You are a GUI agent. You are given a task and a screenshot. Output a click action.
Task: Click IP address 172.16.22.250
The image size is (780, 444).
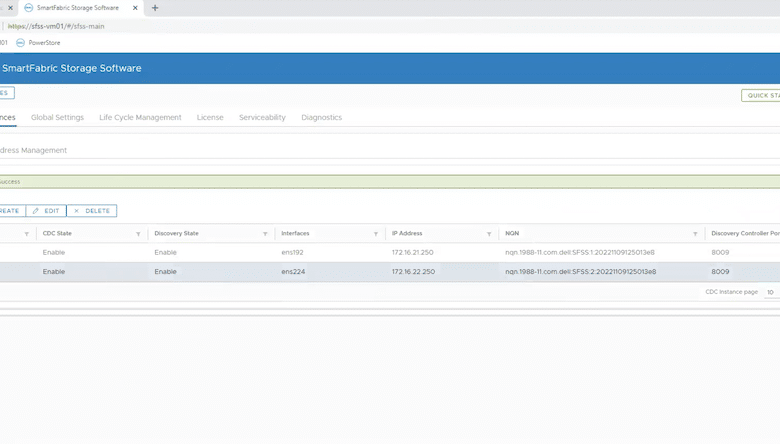(x=413, y=272)
